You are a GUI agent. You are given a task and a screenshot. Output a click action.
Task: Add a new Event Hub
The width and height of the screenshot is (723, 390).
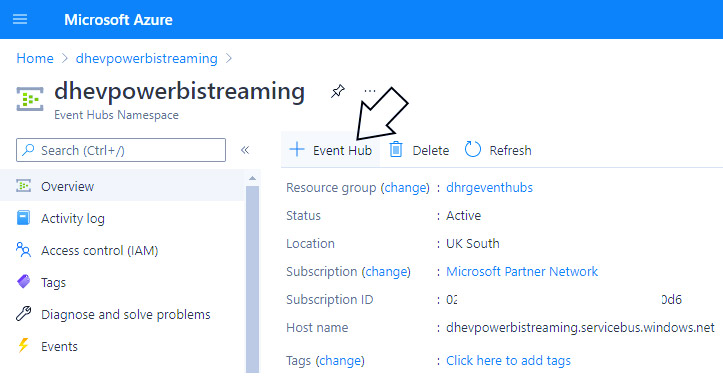pos(331,150)
